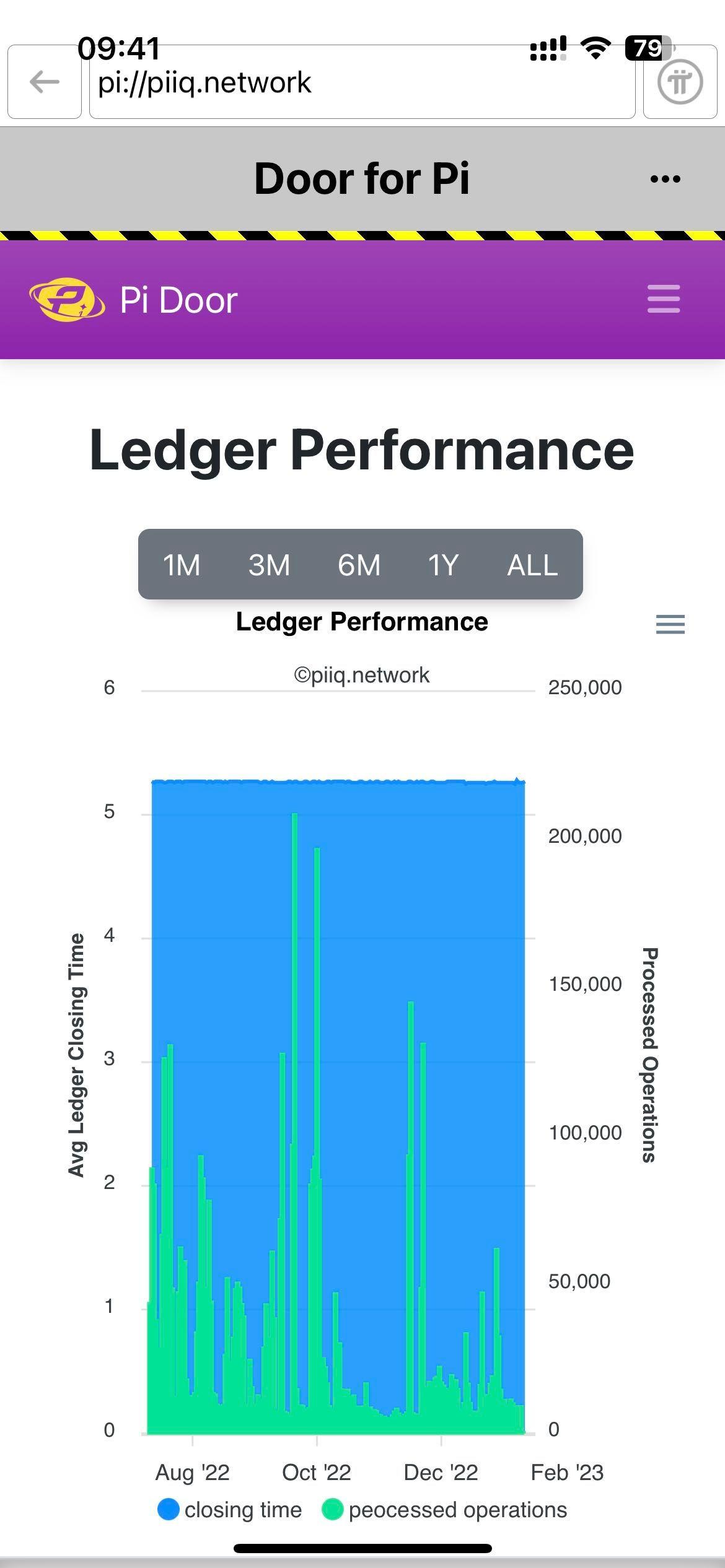Screen dimensions: 725x1568
Task: Select the 3M time range
Action: click(269, 565)
